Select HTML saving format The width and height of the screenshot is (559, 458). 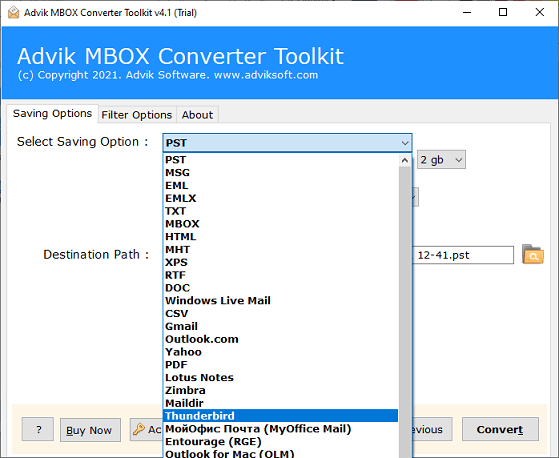point(281,237)
